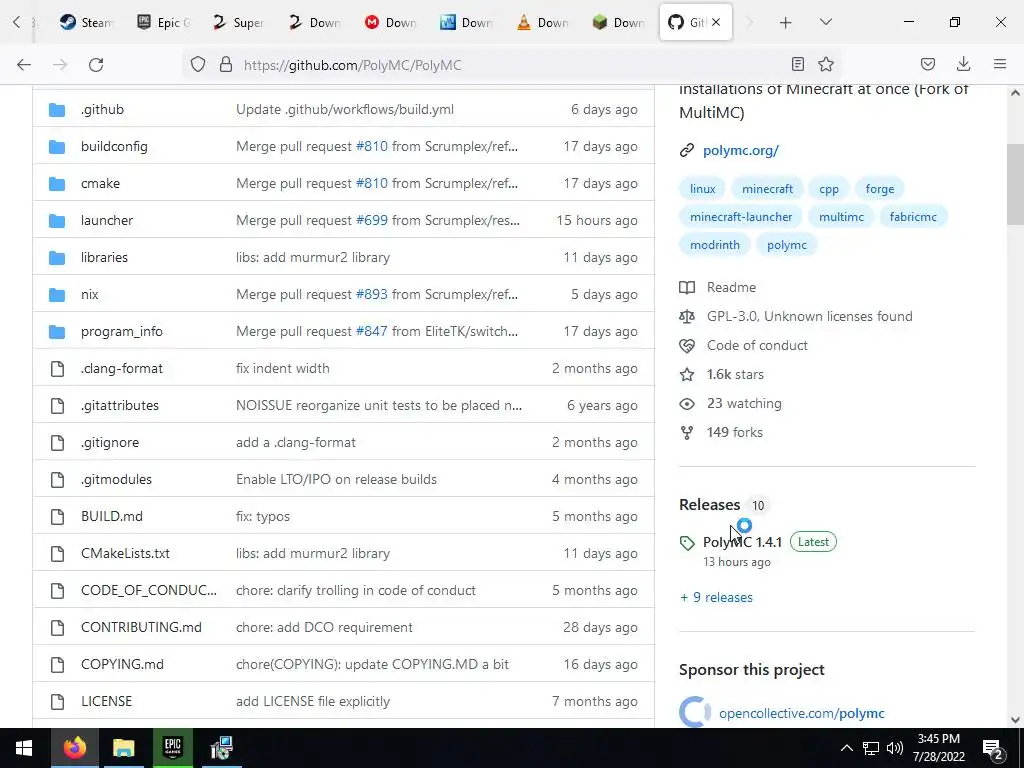Image resolution: width=1024 pixels, height=768 pixels.
Task: Show the + 9 releases link
Action: point(716,598)
